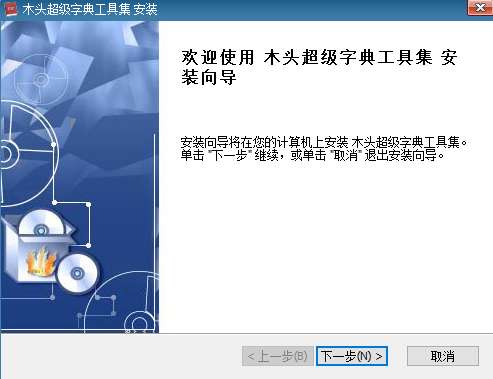The width and height of the screenshot is (493, 379).
Task: Proceed with the 下一步(N) button
Action: click(352, 356)
